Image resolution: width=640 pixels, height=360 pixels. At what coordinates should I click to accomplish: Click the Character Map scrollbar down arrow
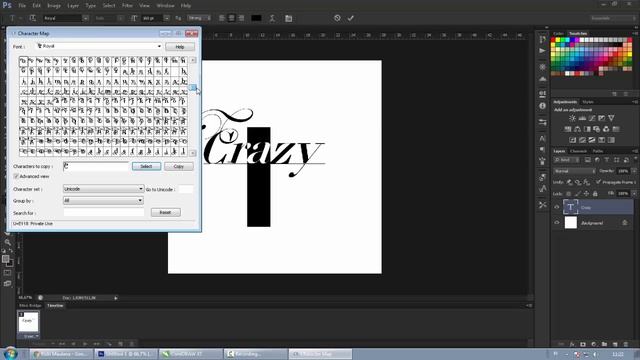(x=193, y=153)
